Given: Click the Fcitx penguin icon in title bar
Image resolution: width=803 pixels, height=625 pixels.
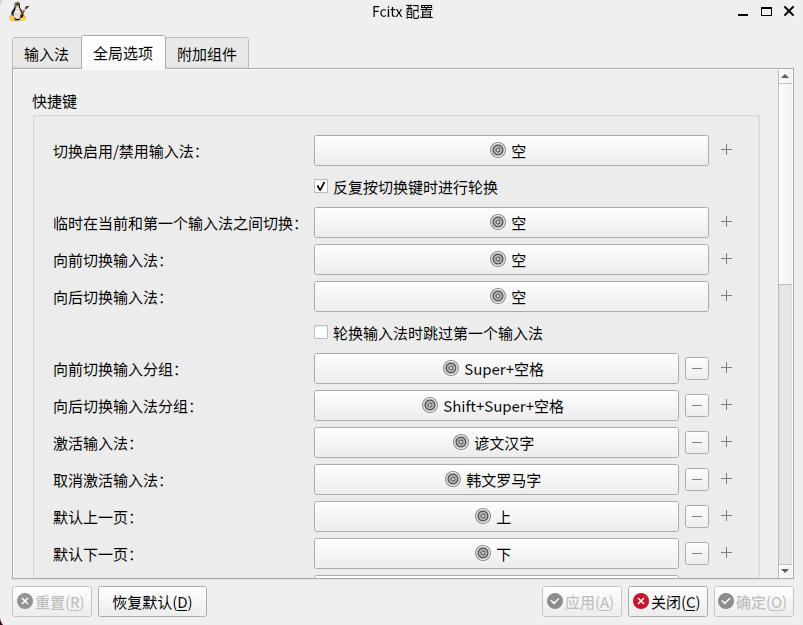Looking at the screenshot, I should tap(19, 12).
